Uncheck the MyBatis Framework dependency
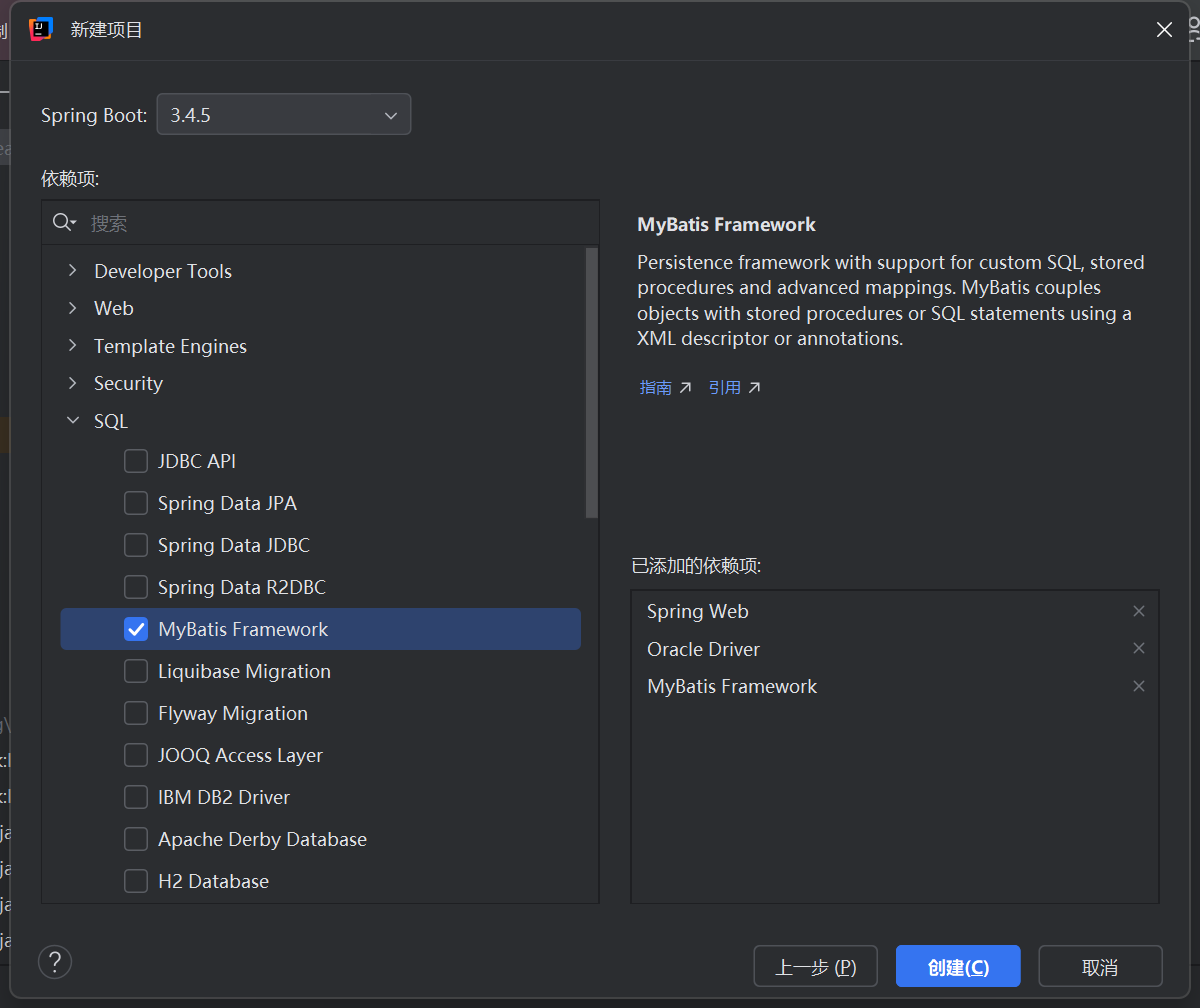 (136, 629)
